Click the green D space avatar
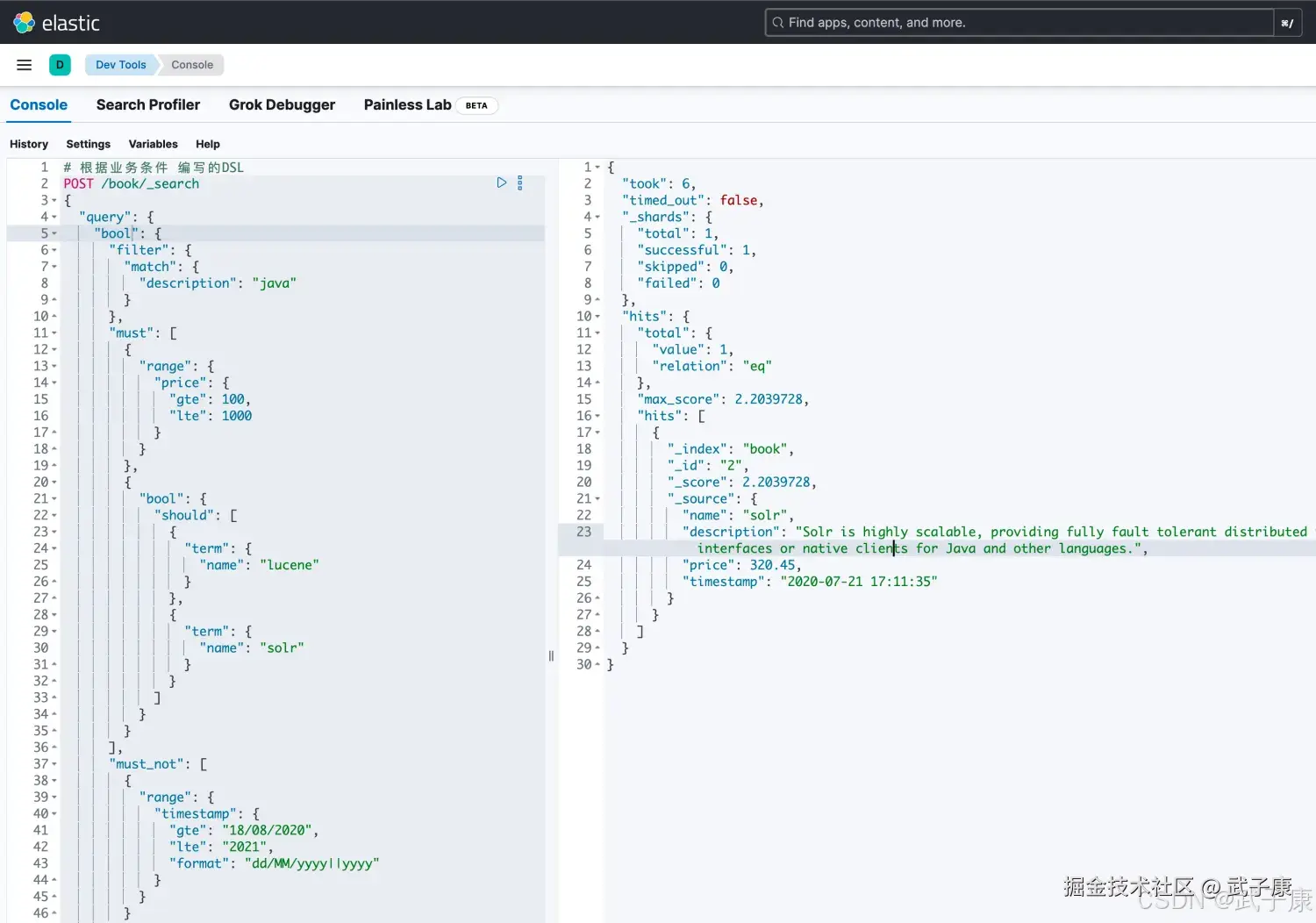The image size is (1316, 923). click(60, 64)
